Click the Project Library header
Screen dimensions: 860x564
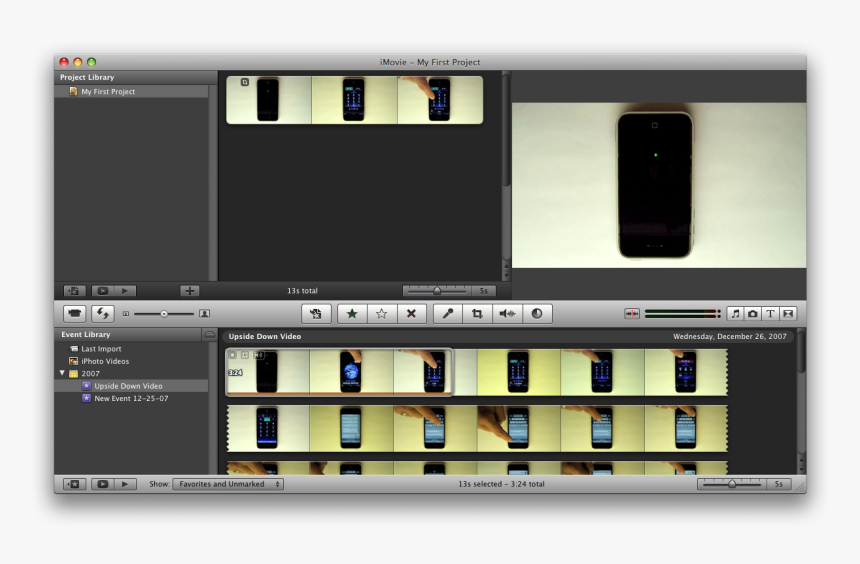click(x=136, y=77)
